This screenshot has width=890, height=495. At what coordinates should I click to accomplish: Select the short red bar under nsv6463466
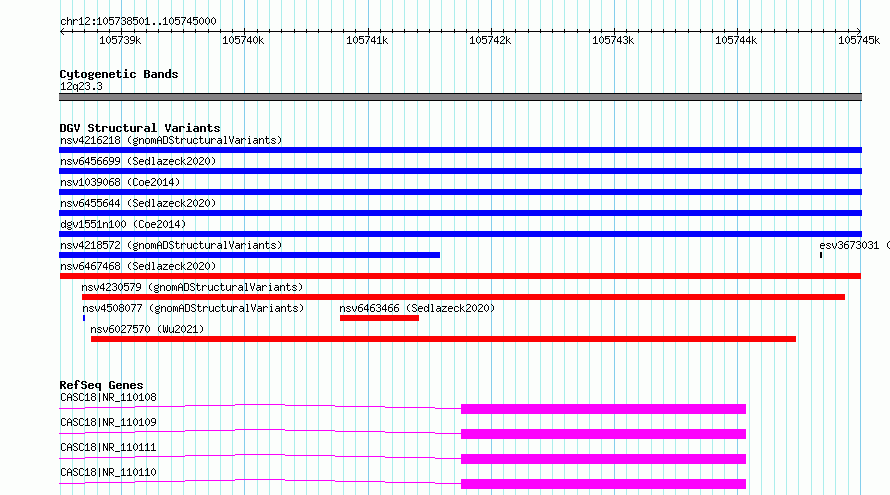[379, 318]
